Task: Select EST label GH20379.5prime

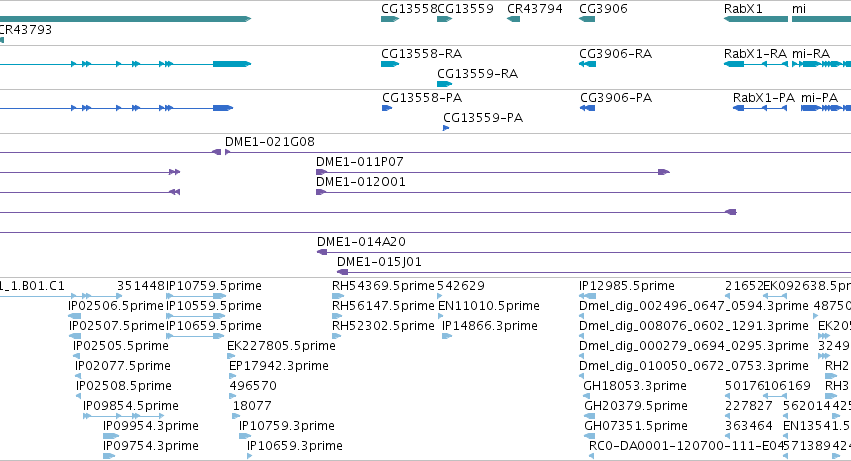Action: click(636, 406)
